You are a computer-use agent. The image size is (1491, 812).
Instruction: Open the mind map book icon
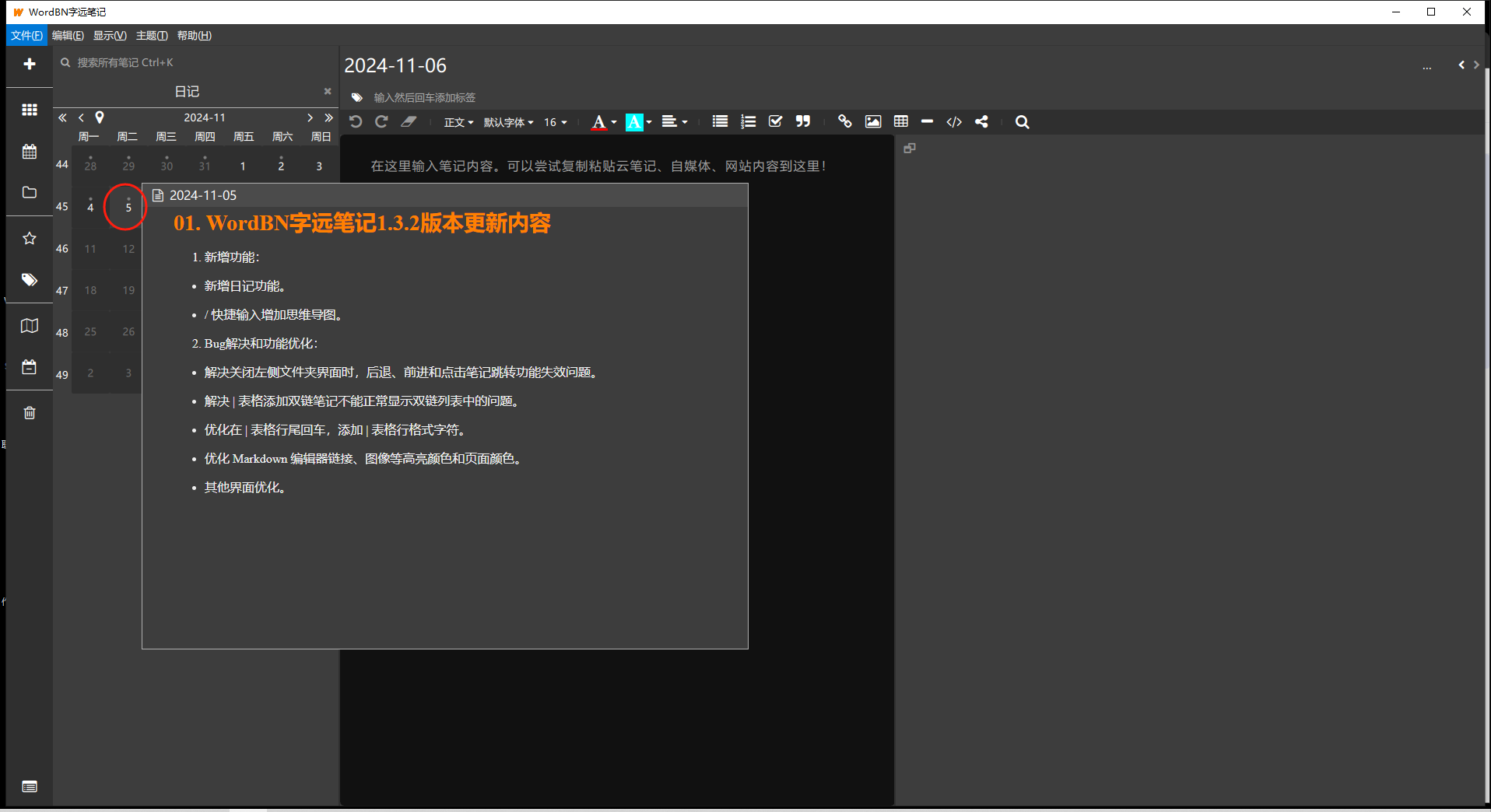[30, 326]
